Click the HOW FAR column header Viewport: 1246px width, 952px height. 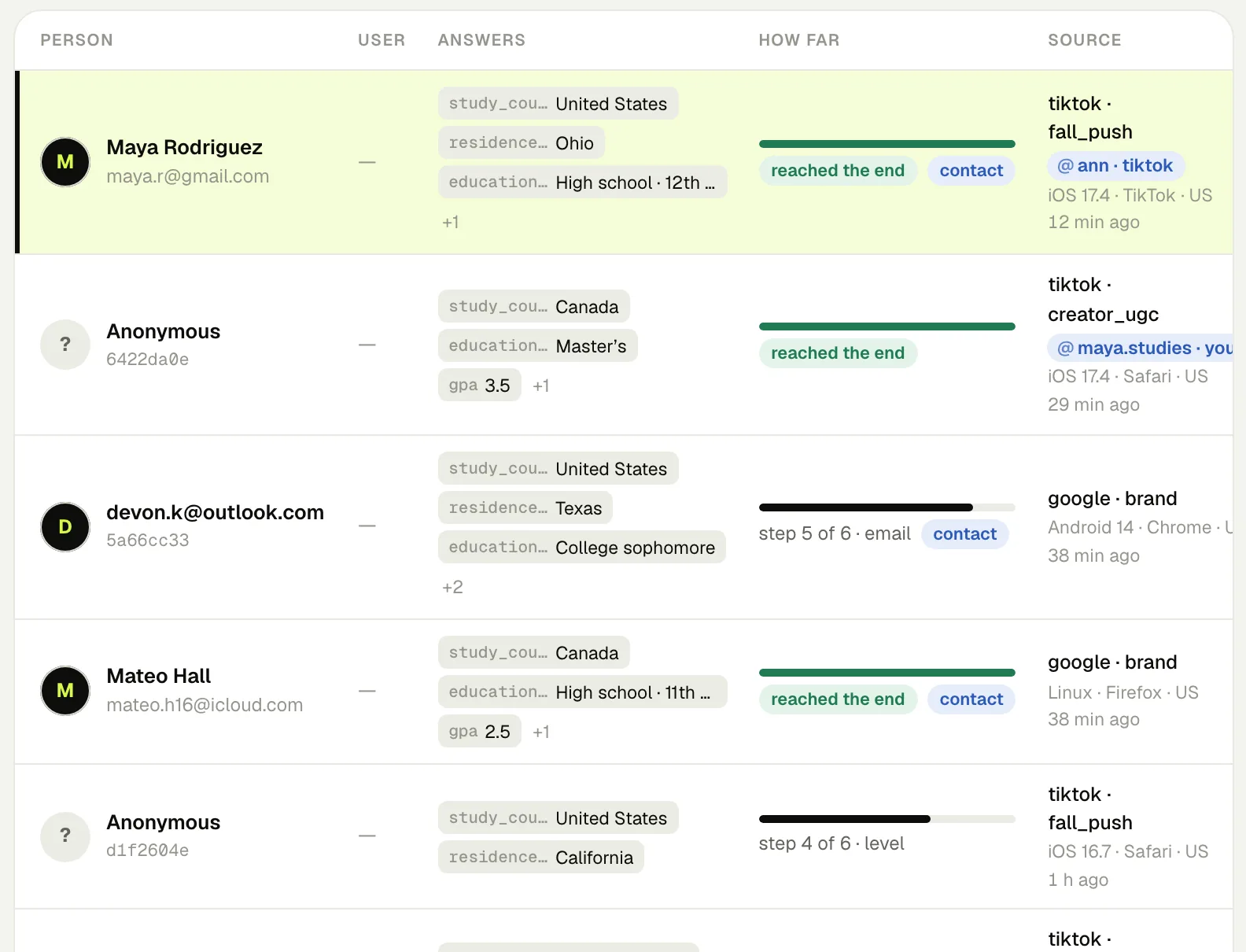point(799,40)
